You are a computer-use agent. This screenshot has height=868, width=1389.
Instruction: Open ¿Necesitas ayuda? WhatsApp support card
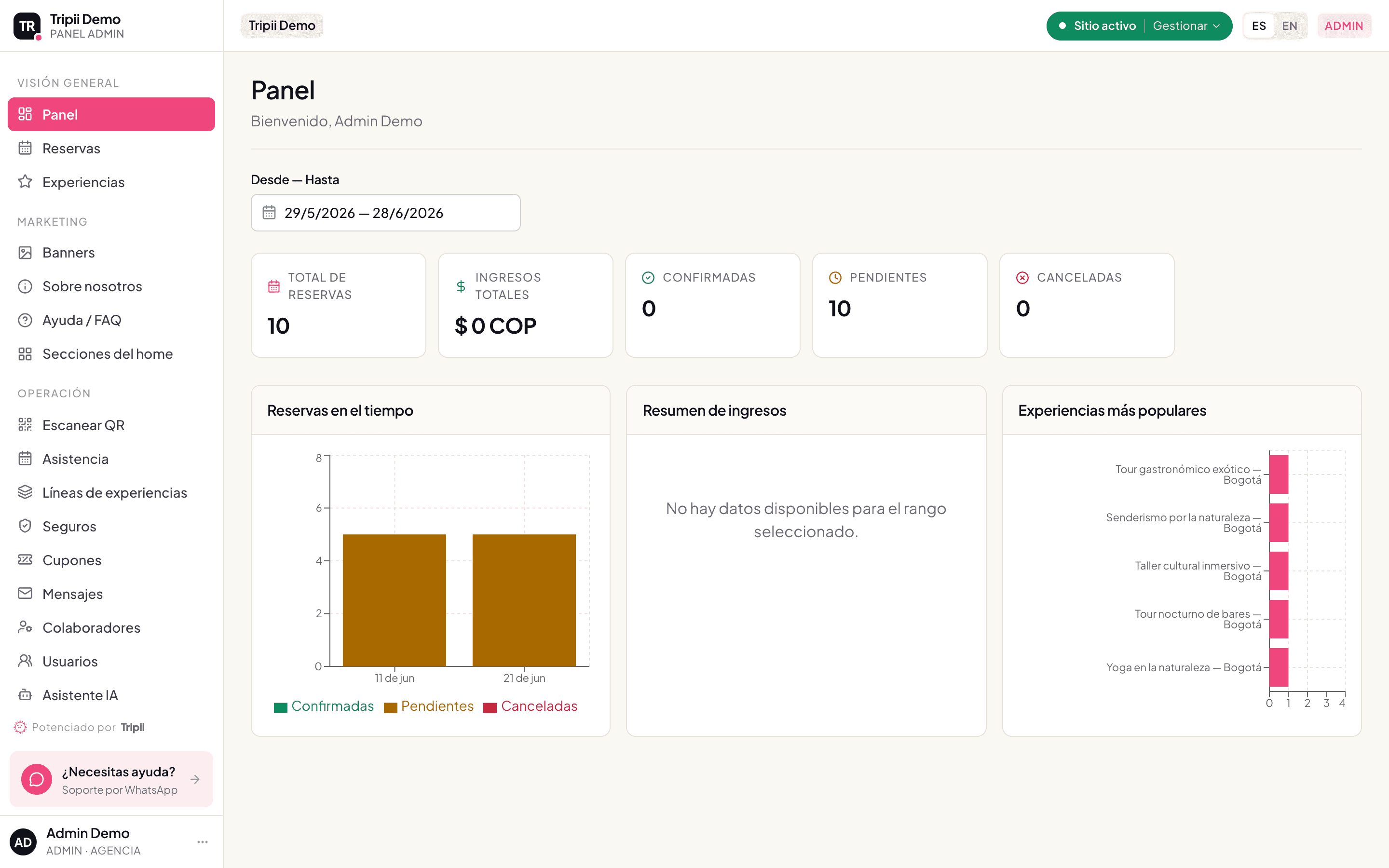(111, 779)
